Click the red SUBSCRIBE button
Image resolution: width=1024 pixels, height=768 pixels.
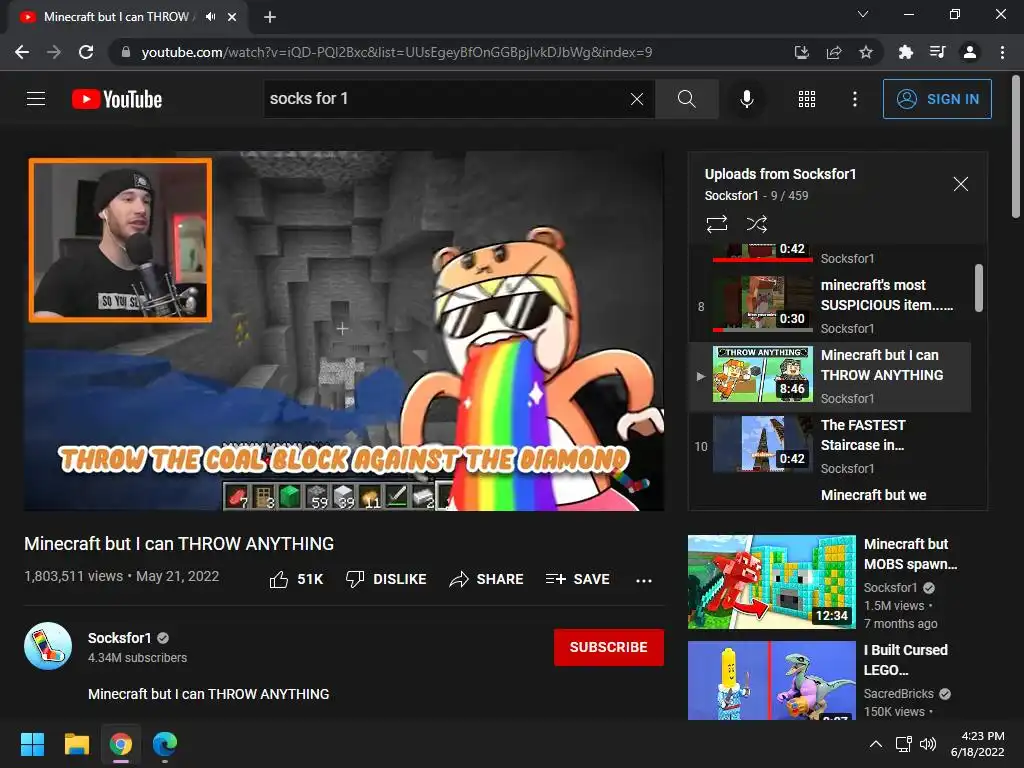click(x=609, y=647)
